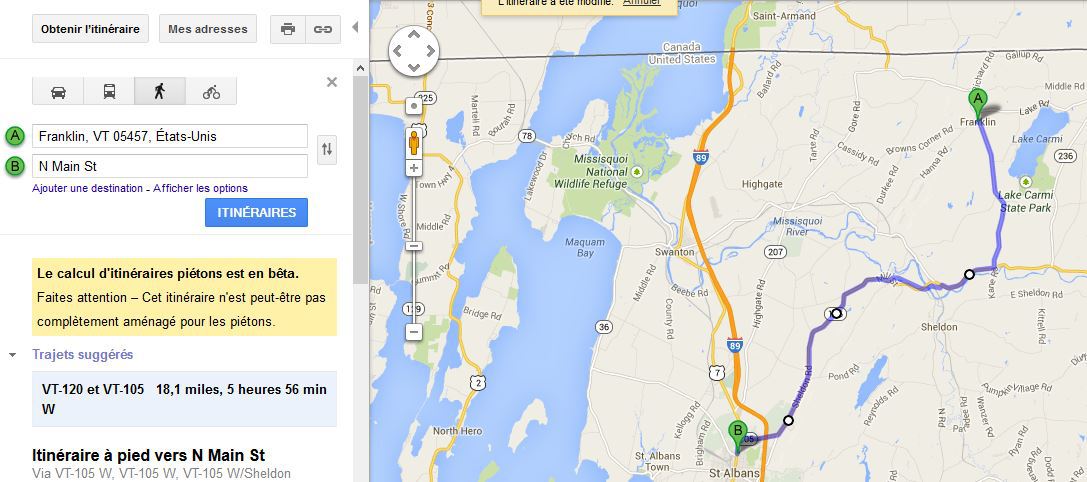Image resolution: width=1087 pixels, height=482 pixels.
Task: Select walking mode icon
Action: 160,92
